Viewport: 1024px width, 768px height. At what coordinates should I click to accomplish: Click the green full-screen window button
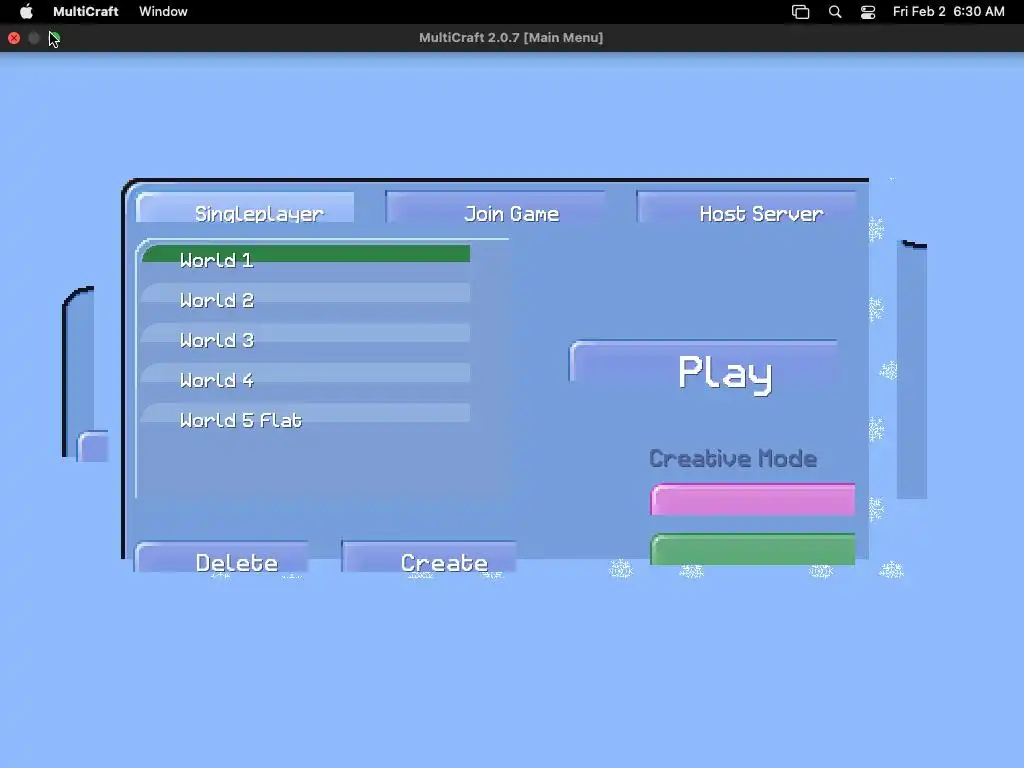pos(54,38)
